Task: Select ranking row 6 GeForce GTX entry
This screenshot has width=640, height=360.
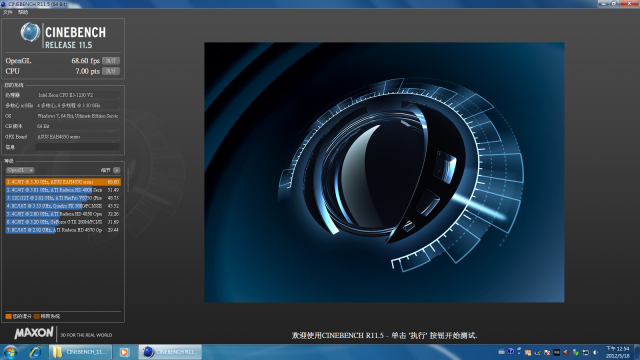Action: (x=63, y=222)
